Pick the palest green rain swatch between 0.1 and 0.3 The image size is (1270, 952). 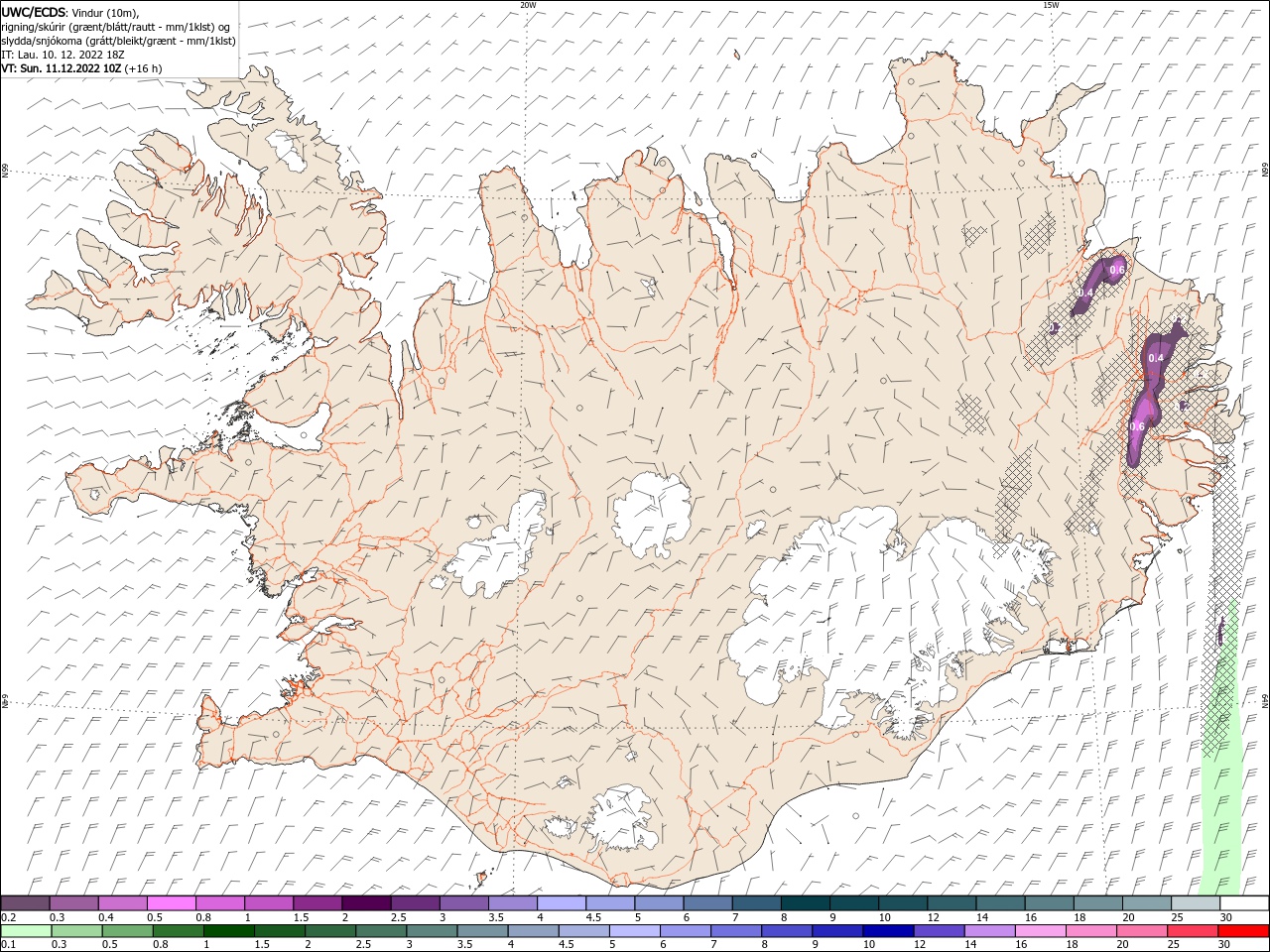click(x=27, y=931)
